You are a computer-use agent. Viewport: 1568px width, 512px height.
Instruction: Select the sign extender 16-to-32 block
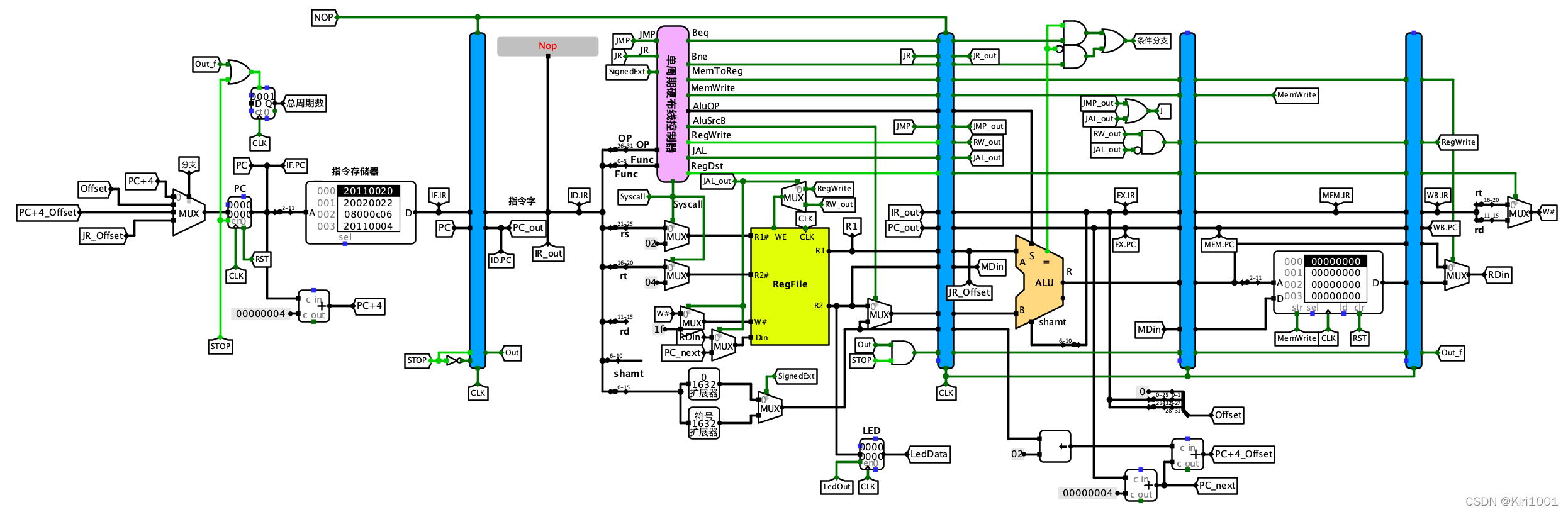[704, 423]
